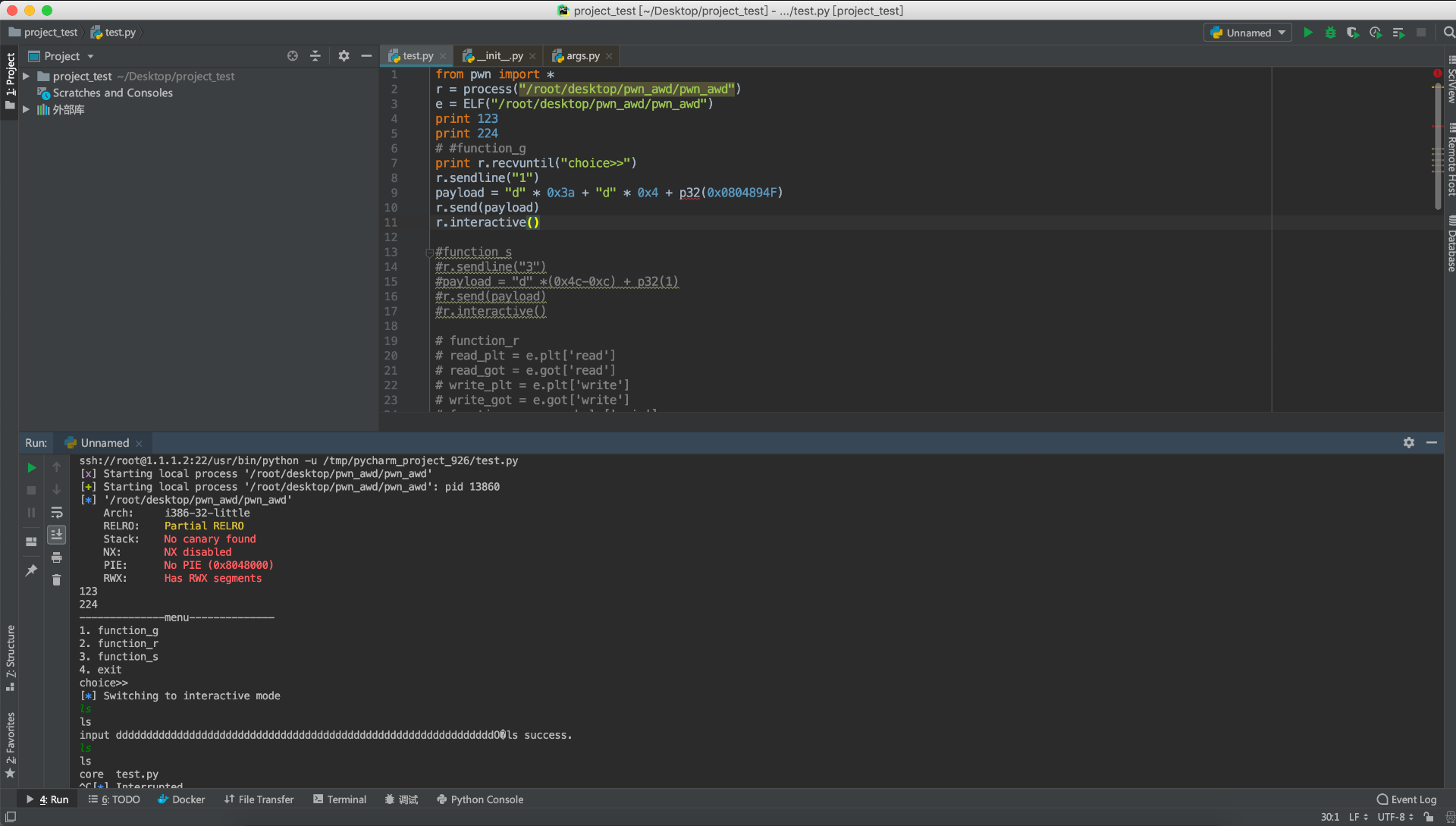Expand the project_test folder tree node
1456x826 pixels.
click(x=26, y=77)
